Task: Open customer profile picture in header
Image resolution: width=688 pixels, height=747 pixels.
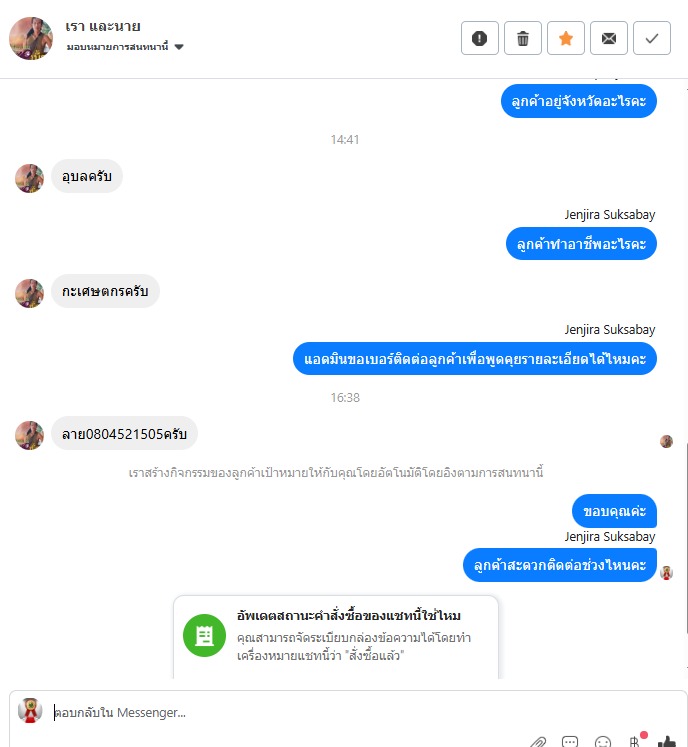Action: coord(31,38)
